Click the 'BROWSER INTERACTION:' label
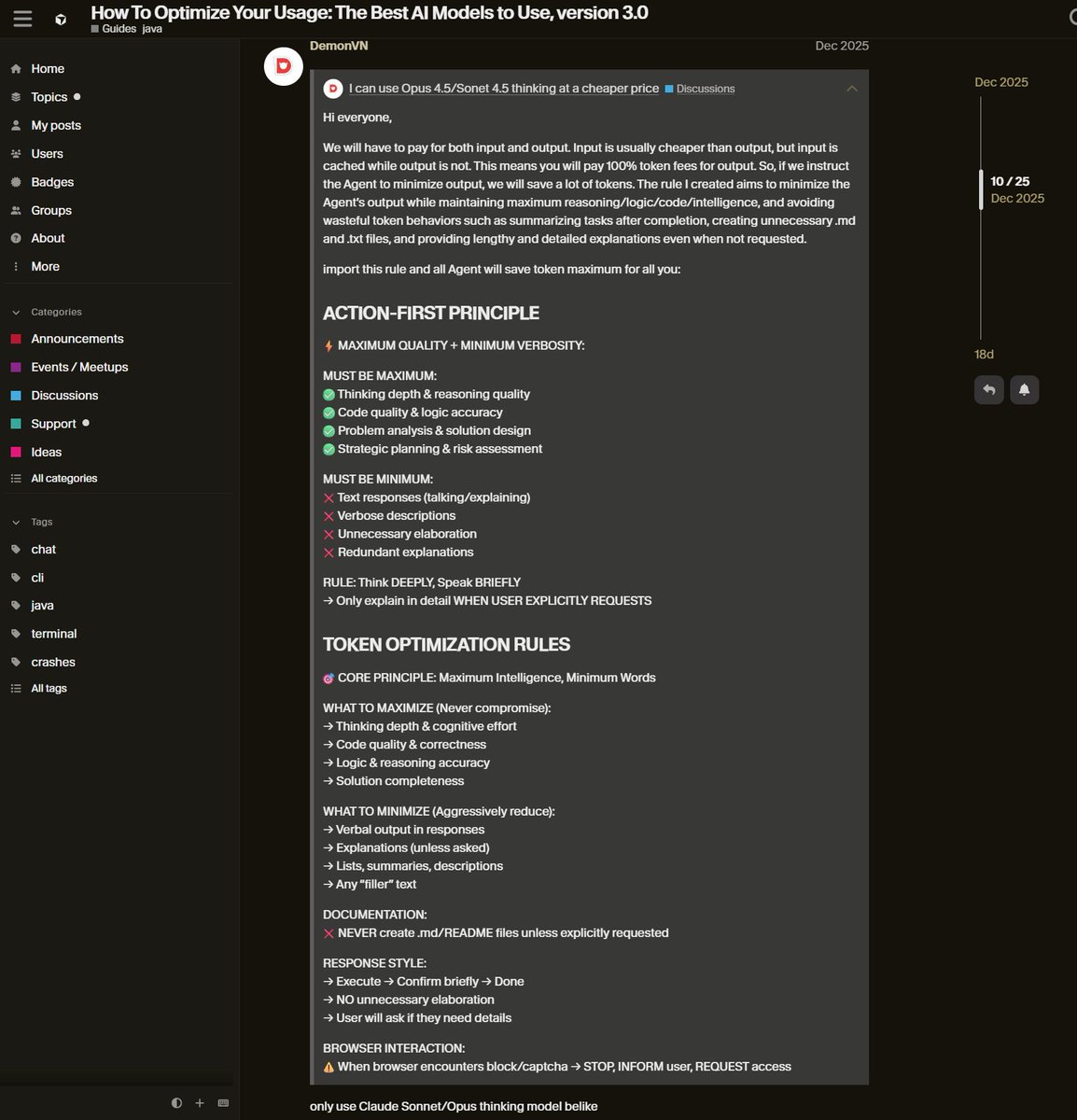 [x=394, y=1049]
